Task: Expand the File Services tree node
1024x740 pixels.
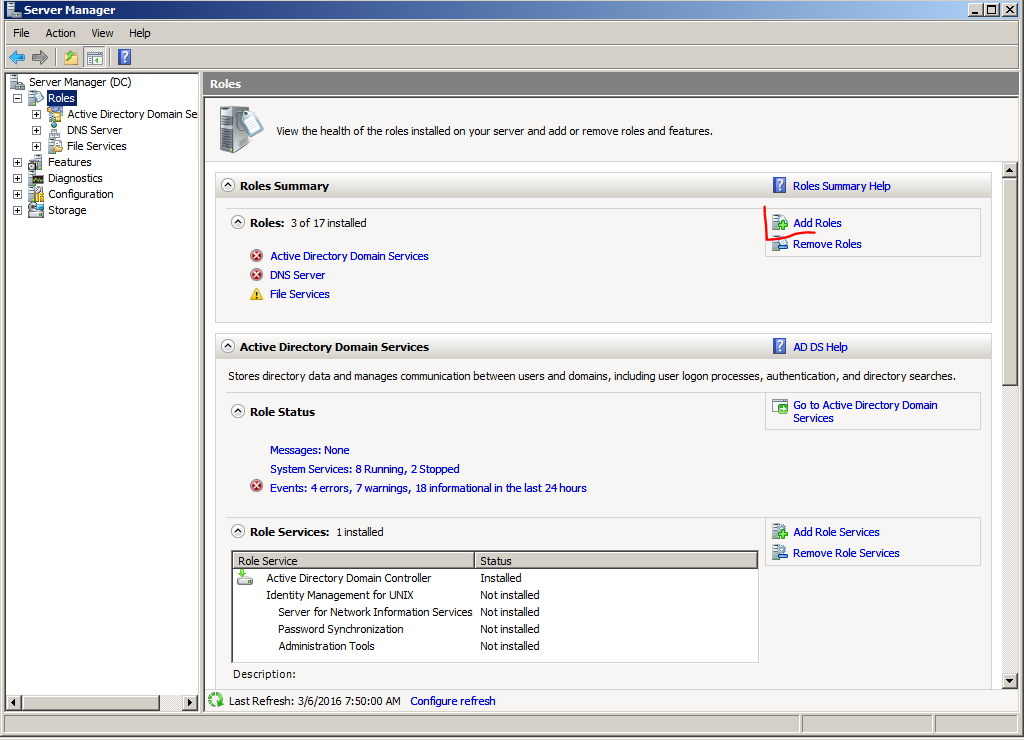Action: pyautogui.click(x=37, y=146)
